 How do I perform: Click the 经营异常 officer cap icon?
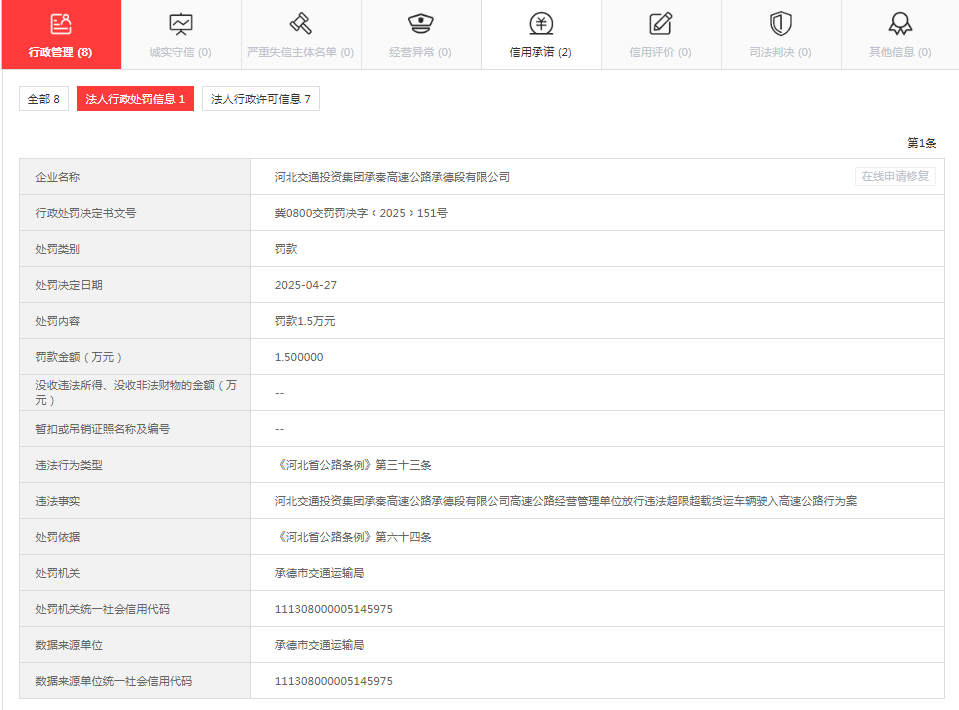[420, 24]
